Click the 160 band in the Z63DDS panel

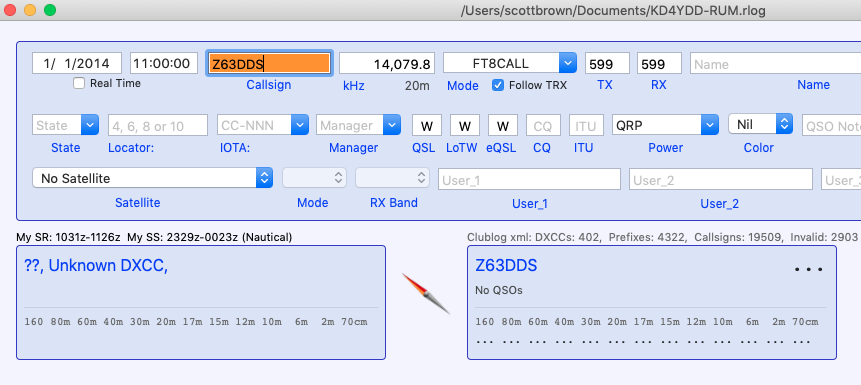484,322
